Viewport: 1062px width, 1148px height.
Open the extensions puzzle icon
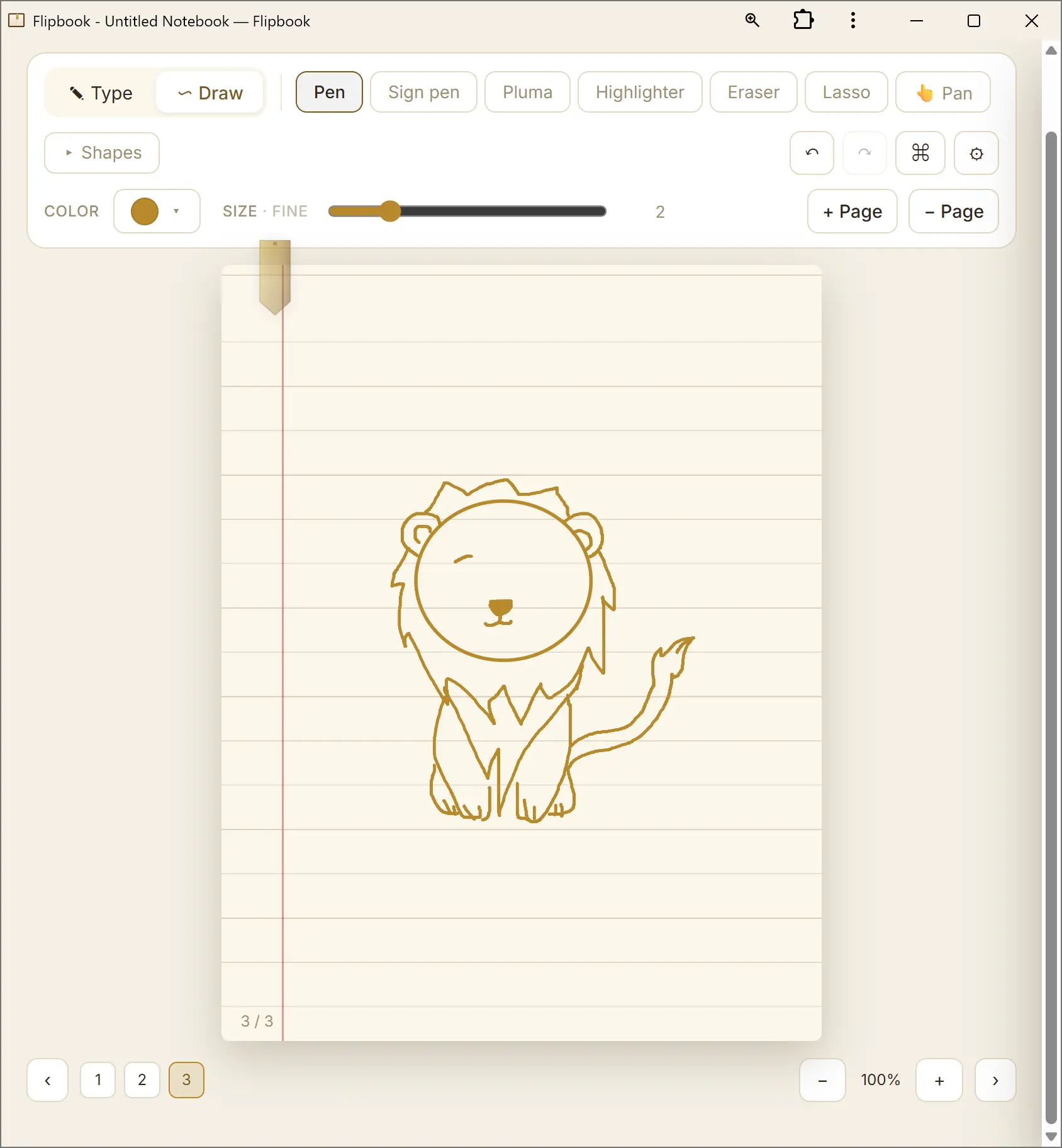click(803, 21)
